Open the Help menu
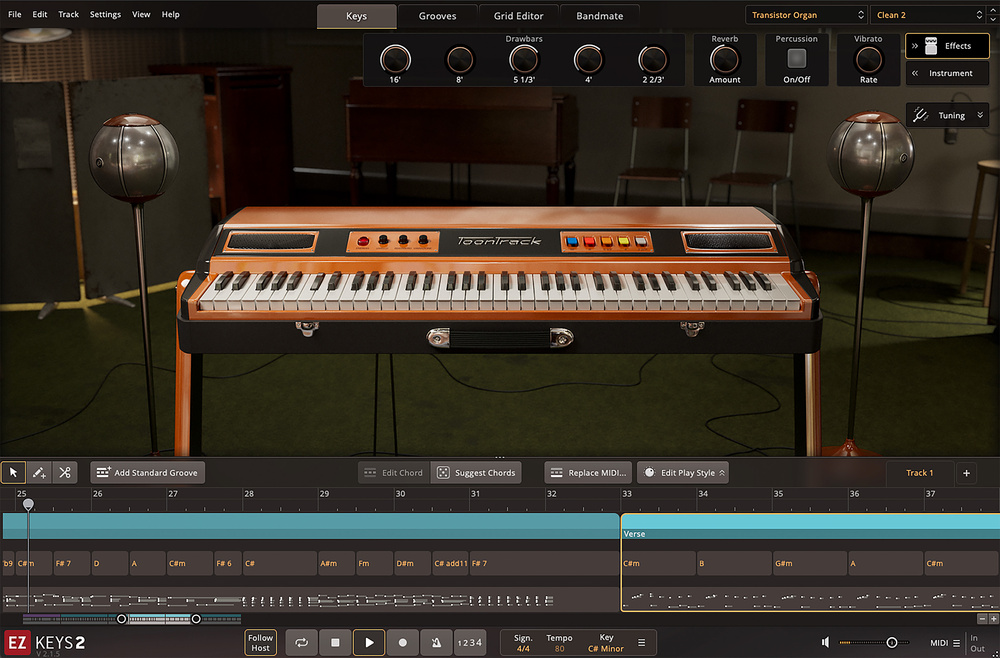Screen dimensions: 1000x658 (170, 14)
